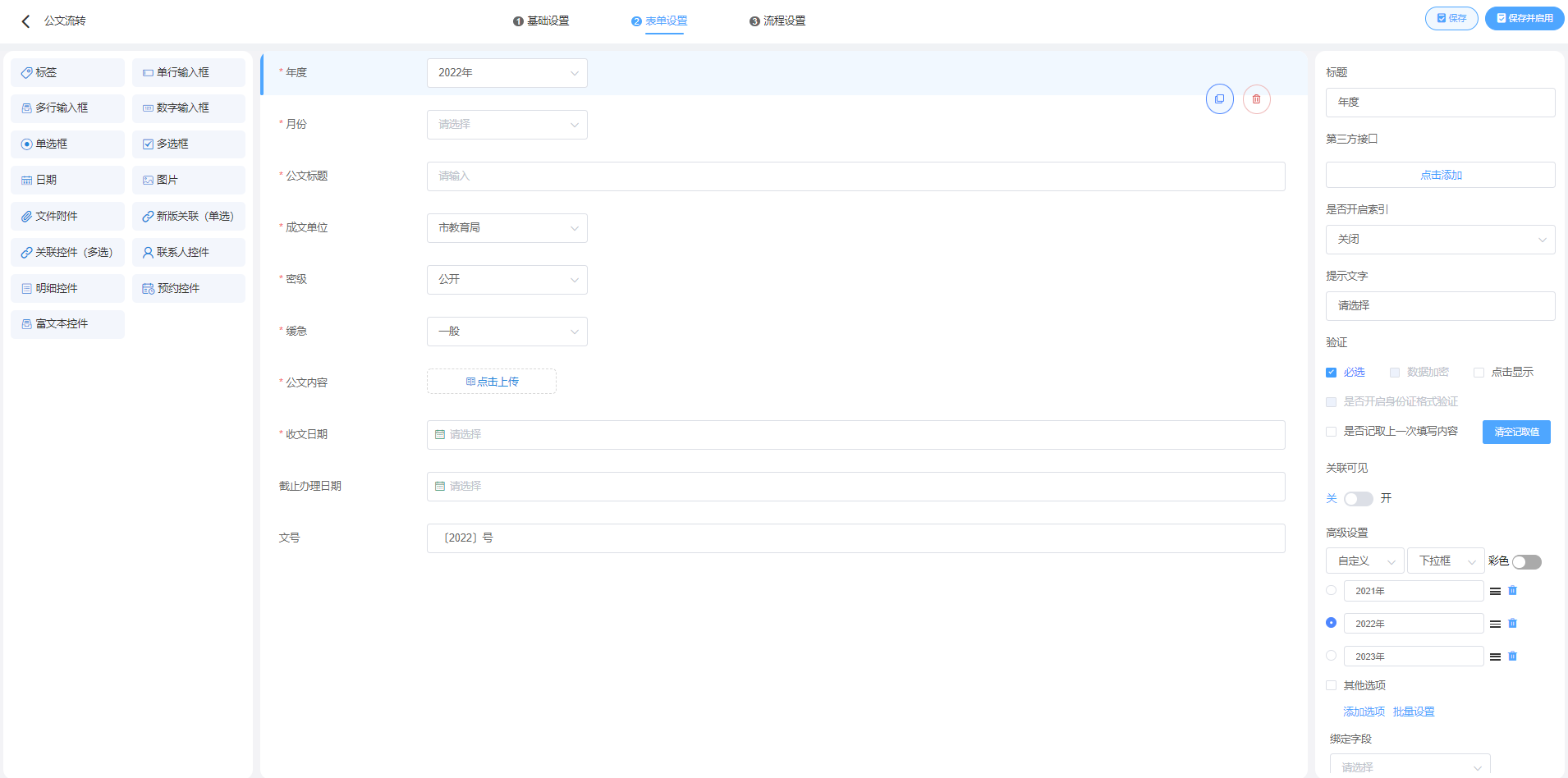Click the 提示文字 input field
This screenshot has height=778, width=1568.
pos(1440,306)
